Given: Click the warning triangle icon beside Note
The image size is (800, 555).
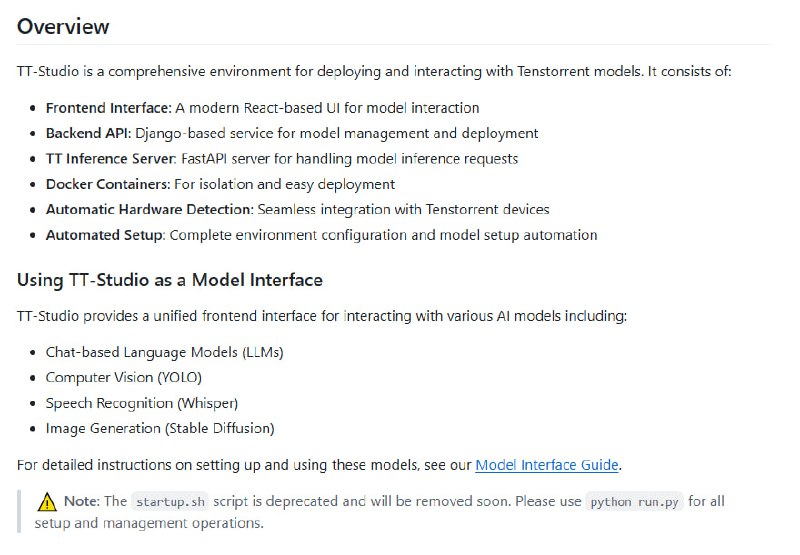Looking at the screenshot, I should [47, 502].
